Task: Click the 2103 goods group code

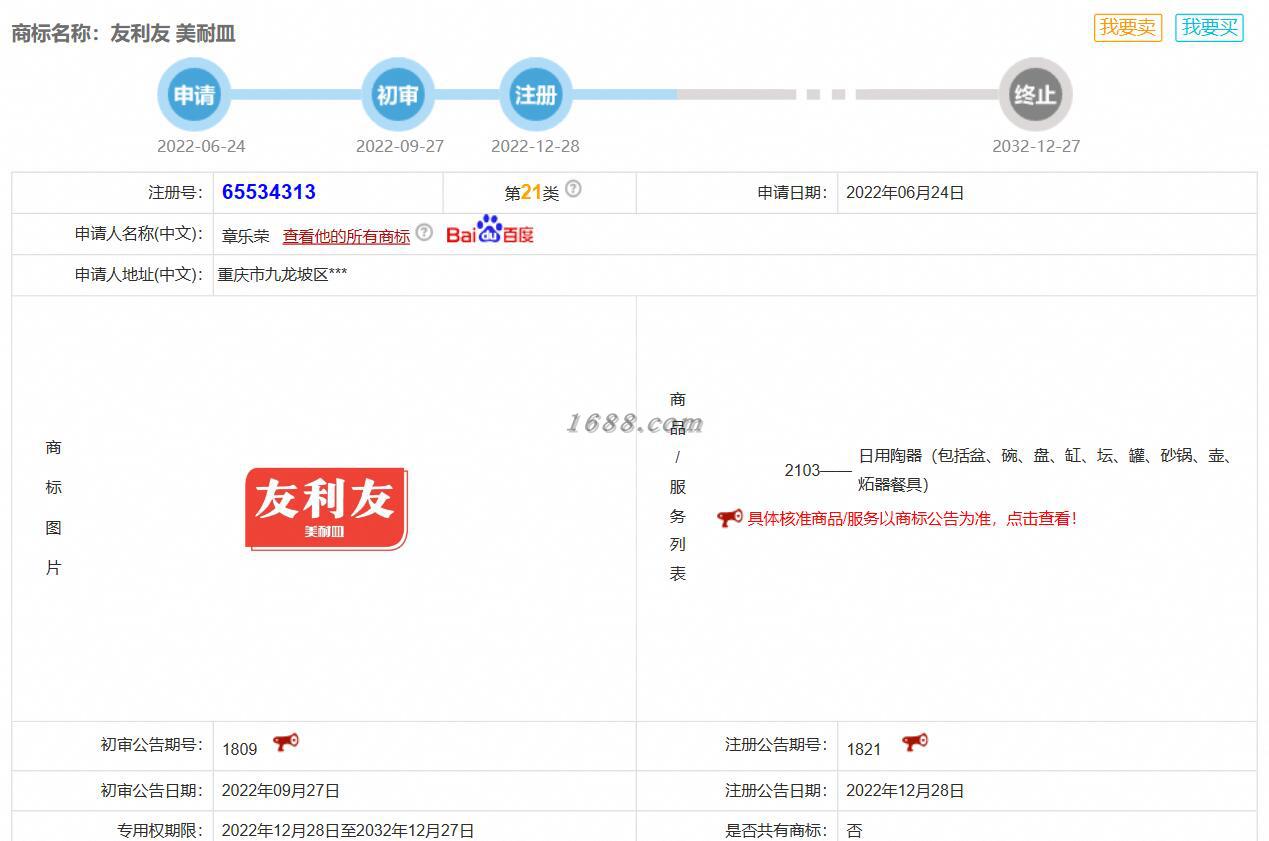Action: point(802,470)
